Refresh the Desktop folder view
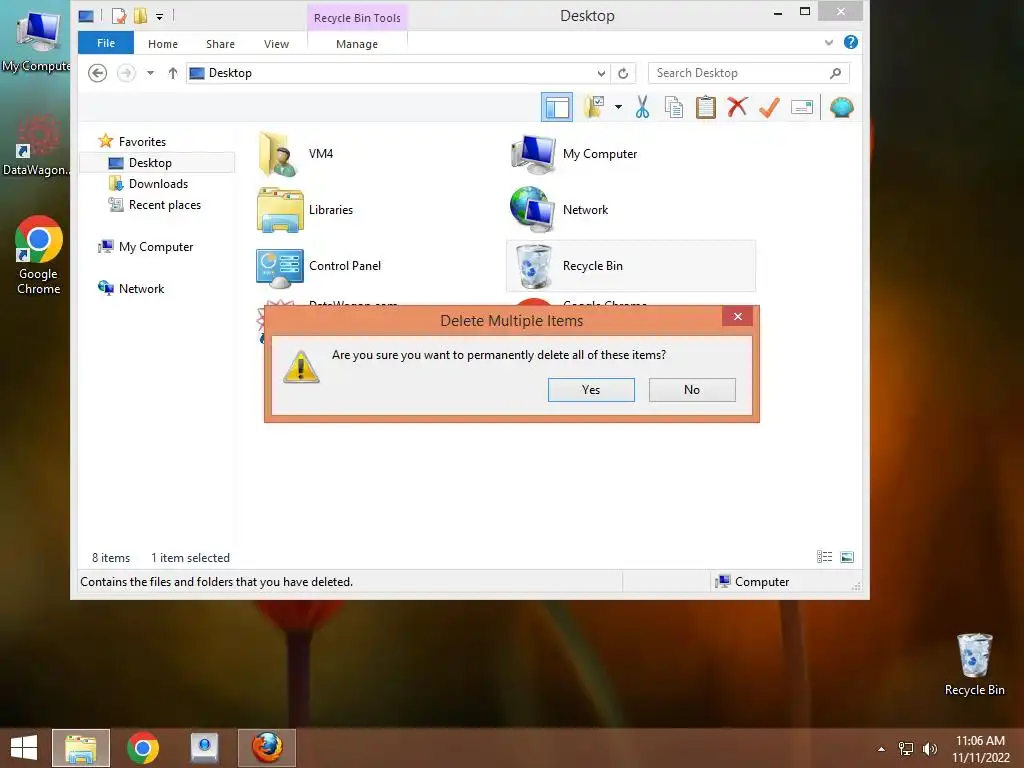Screen dimensions: 1024x768 coord(623,73)
